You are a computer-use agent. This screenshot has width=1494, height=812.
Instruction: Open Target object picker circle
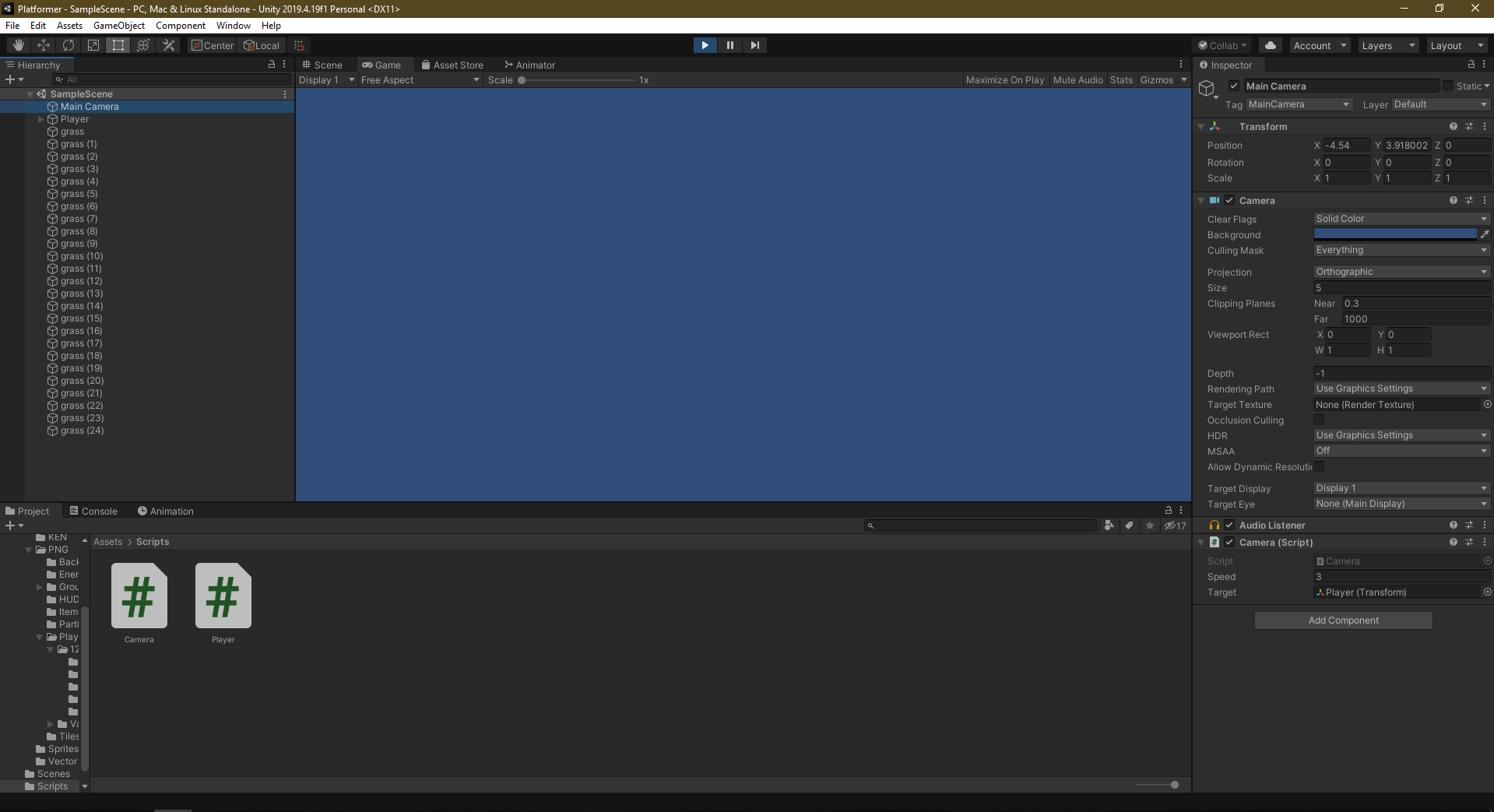tap(1487, 592)
